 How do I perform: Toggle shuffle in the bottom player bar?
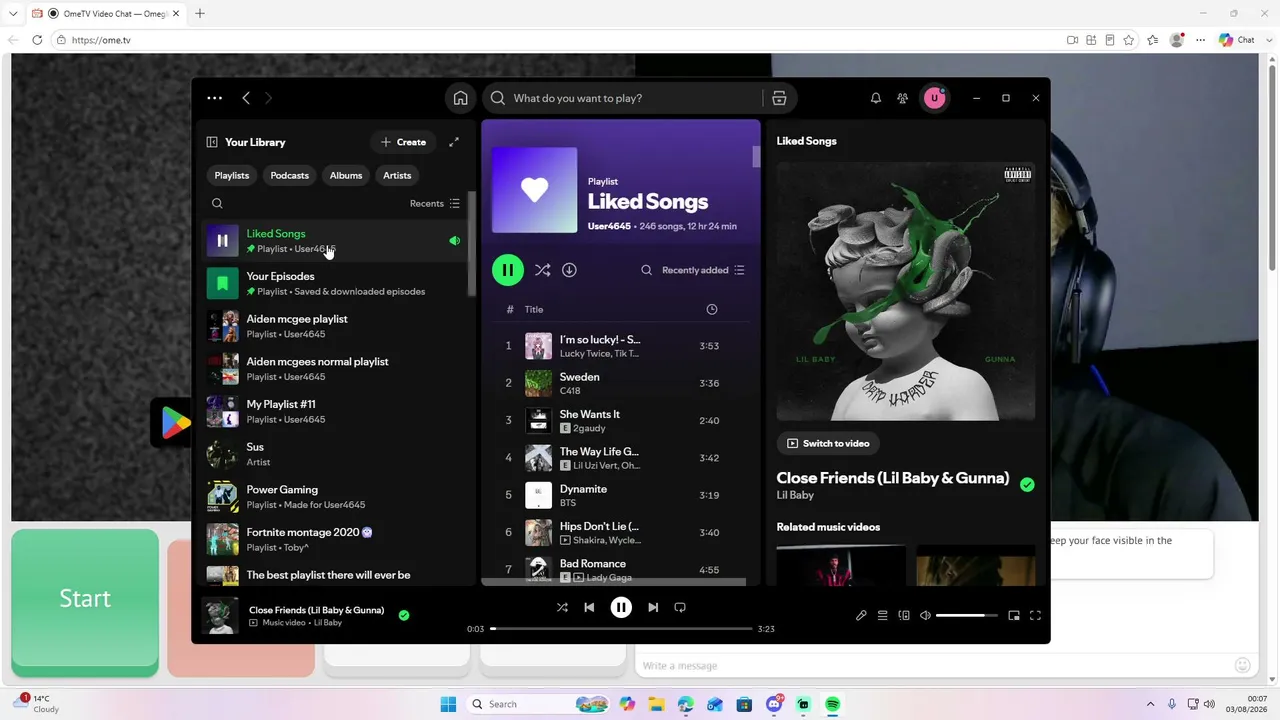tap(562, 607)
